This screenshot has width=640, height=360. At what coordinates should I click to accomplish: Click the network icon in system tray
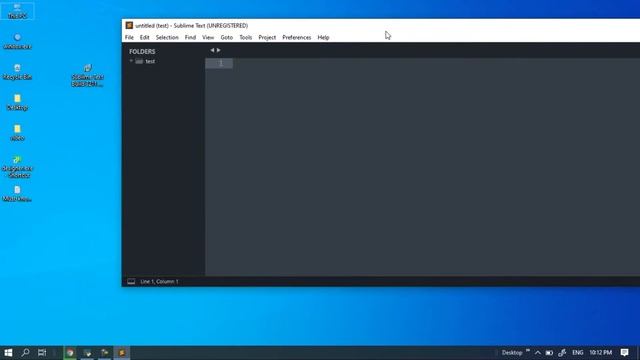pos(562,353)
